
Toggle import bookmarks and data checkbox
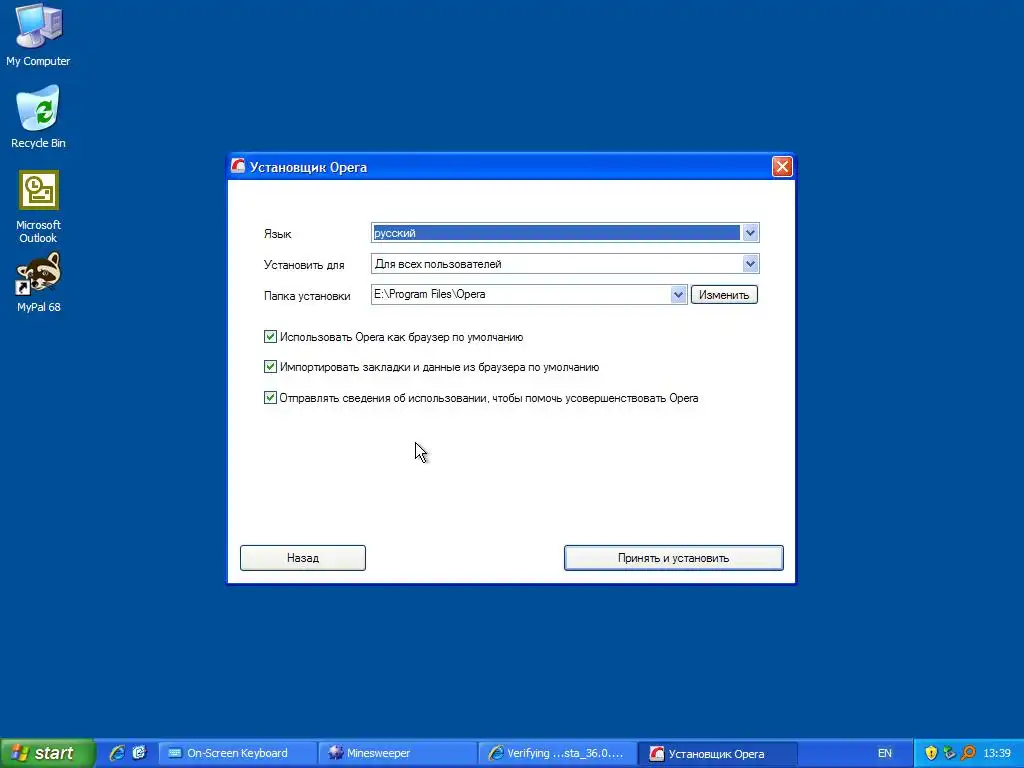[270, 366]
